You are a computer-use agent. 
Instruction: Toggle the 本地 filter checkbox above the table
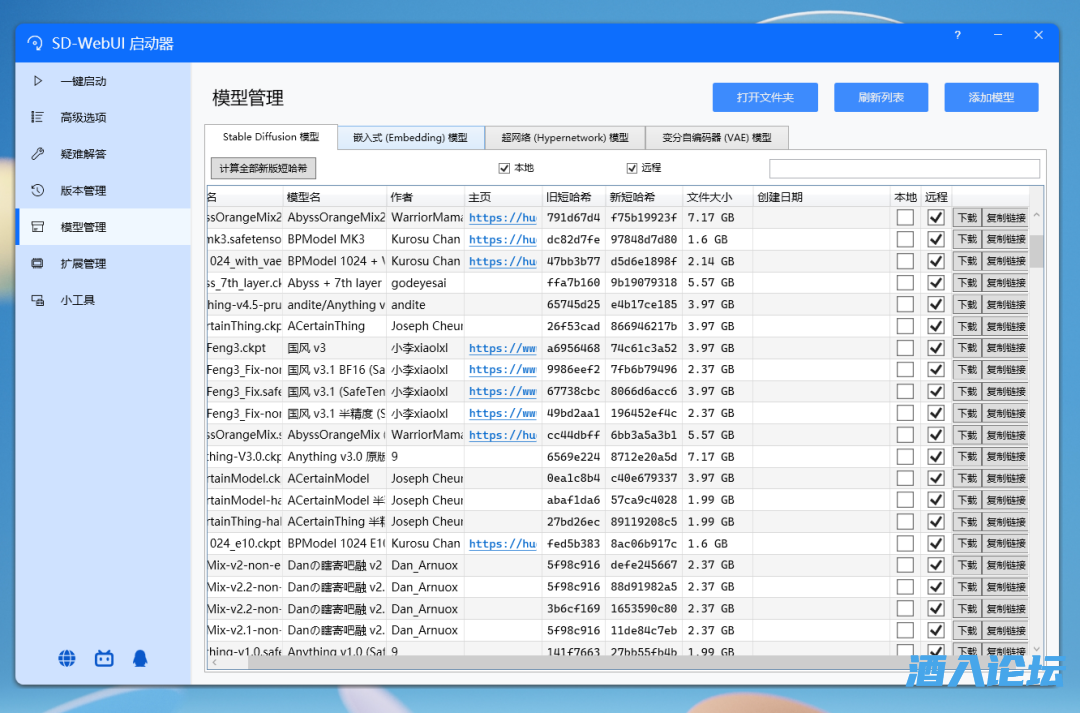click(x=505, y=168)
